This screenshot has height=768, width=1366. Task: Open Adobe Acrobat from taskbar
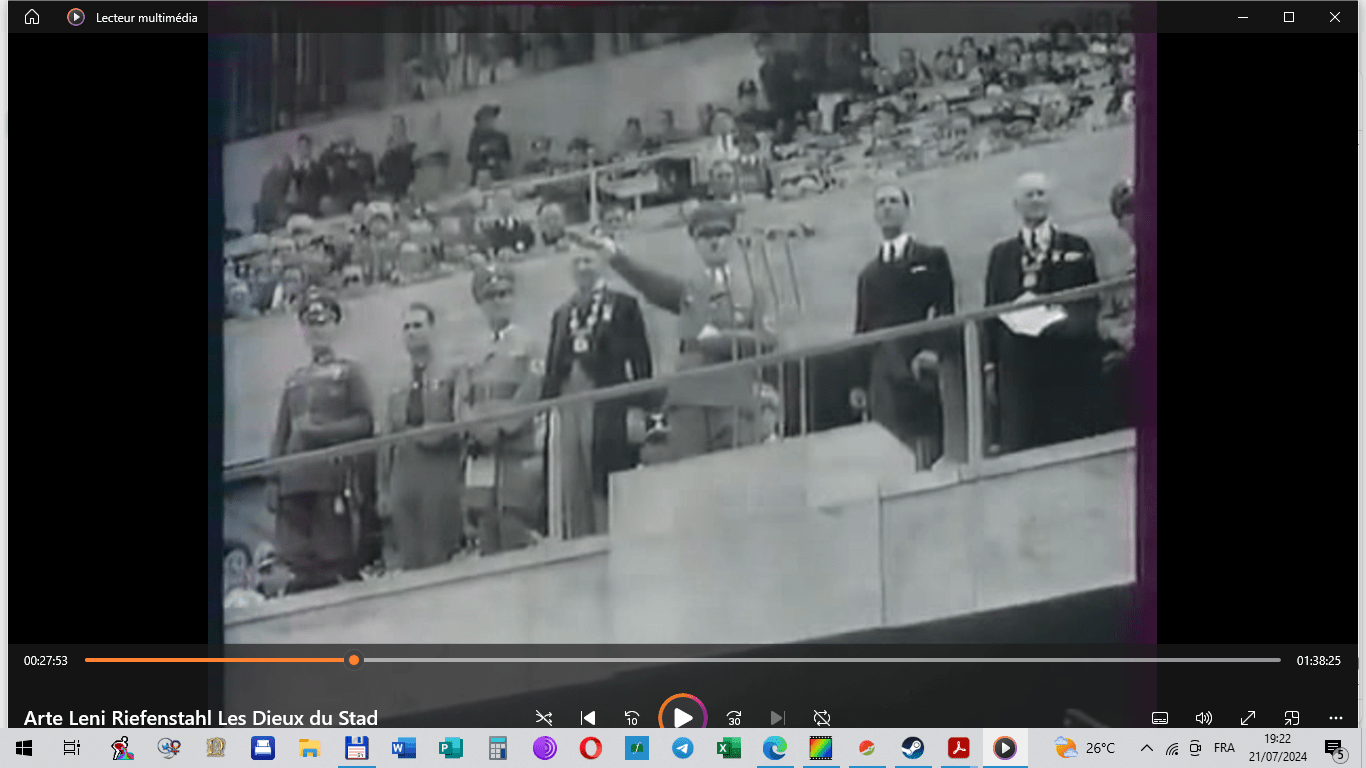[x=959, y=747]
